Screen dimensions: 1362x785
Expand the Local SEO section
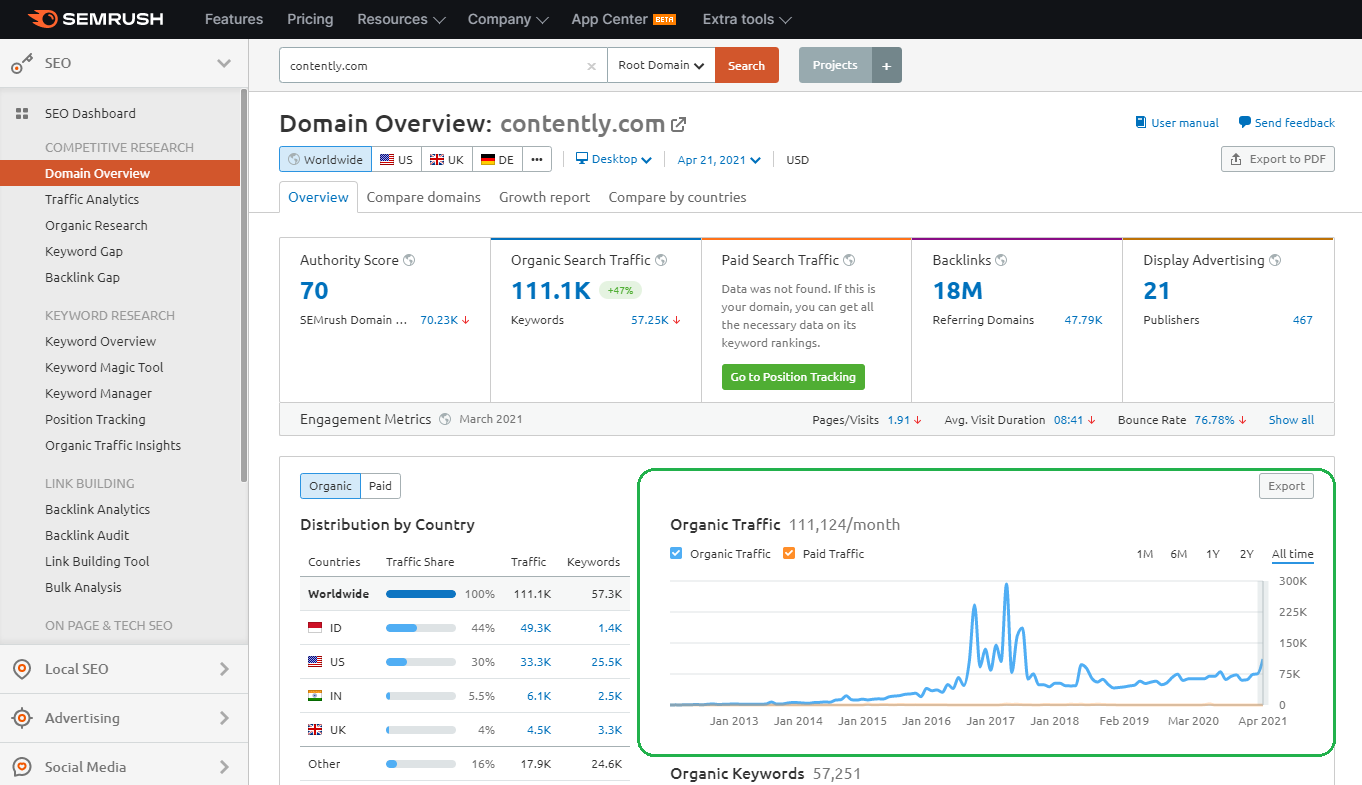(224, 669)
